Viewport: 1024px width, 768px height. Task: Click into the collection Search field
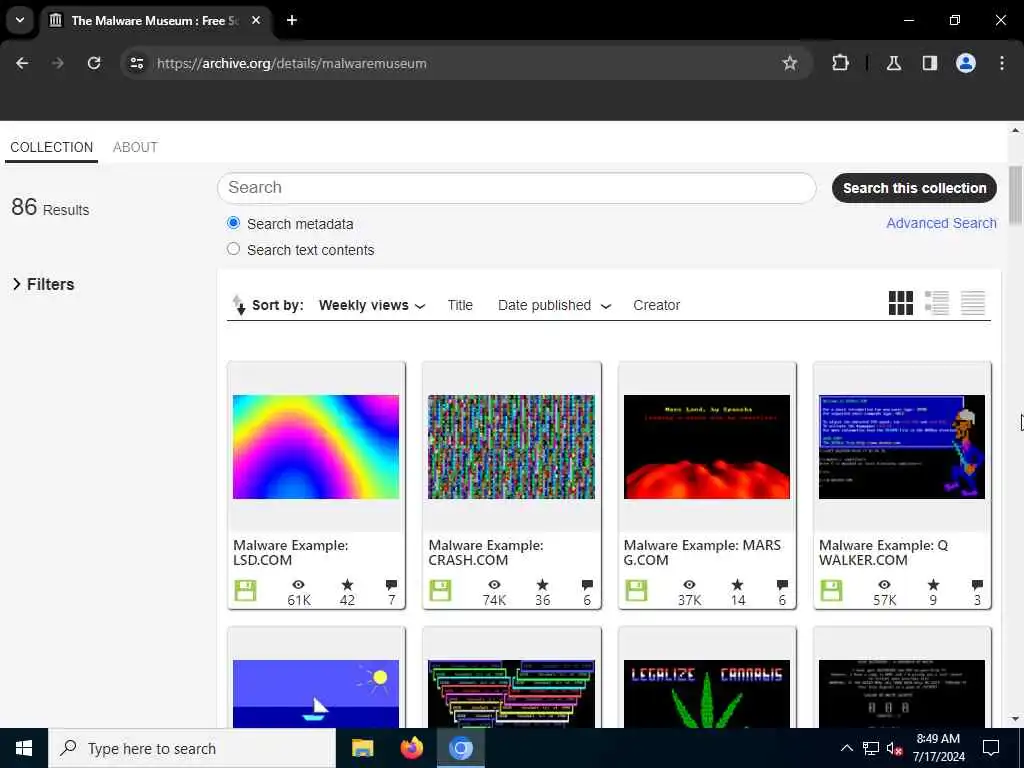tap(516, 187)
